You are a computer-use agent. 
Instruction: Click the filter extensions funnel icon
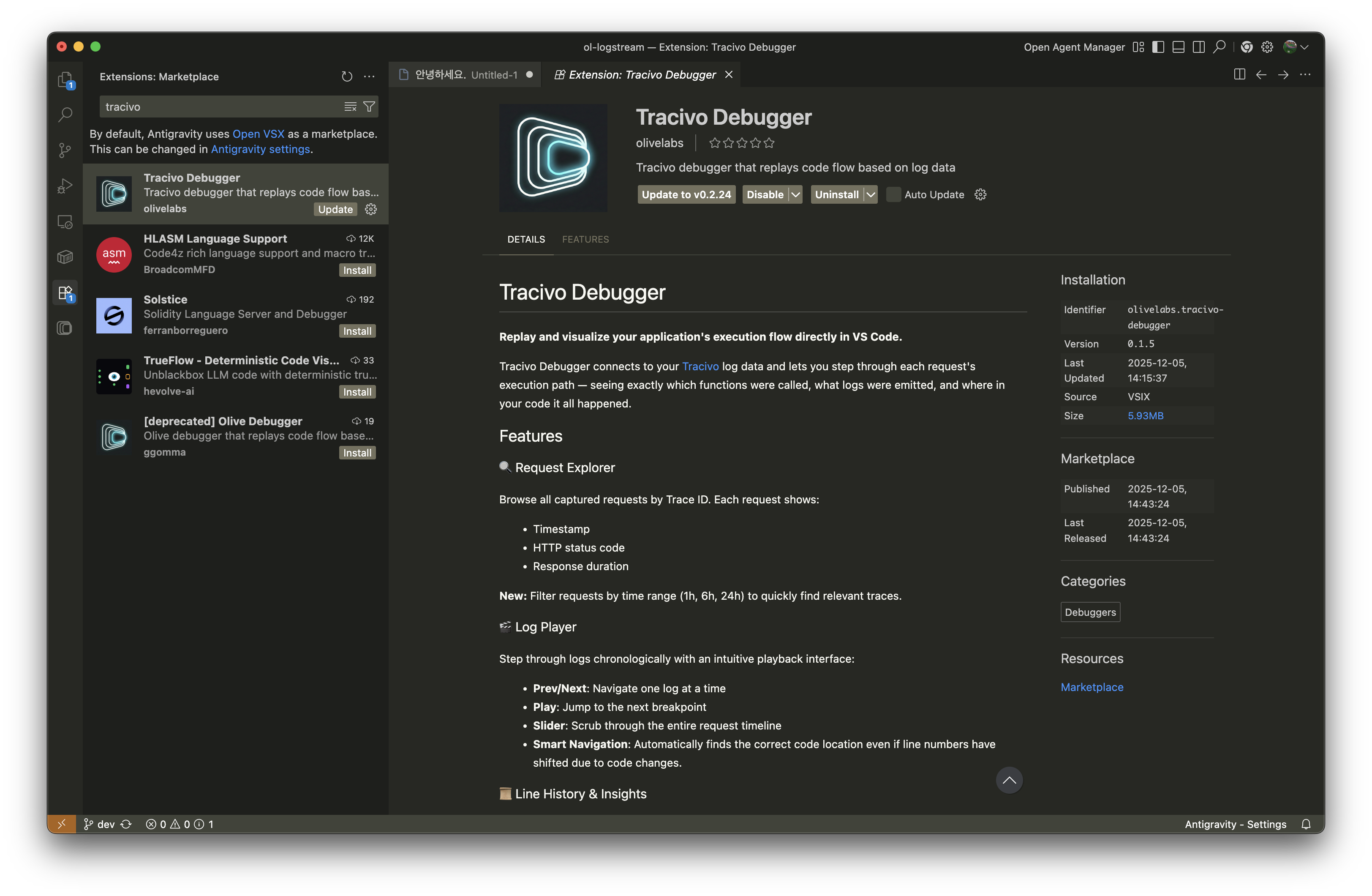click(369, 107)
